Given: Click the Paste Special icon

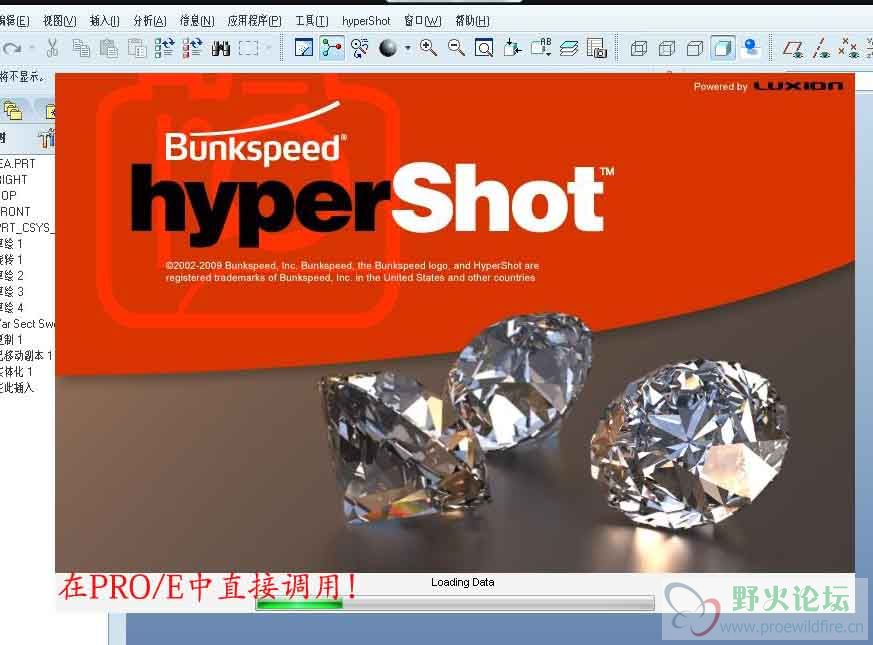Looking at the screenshot, I should pos(137,48).
